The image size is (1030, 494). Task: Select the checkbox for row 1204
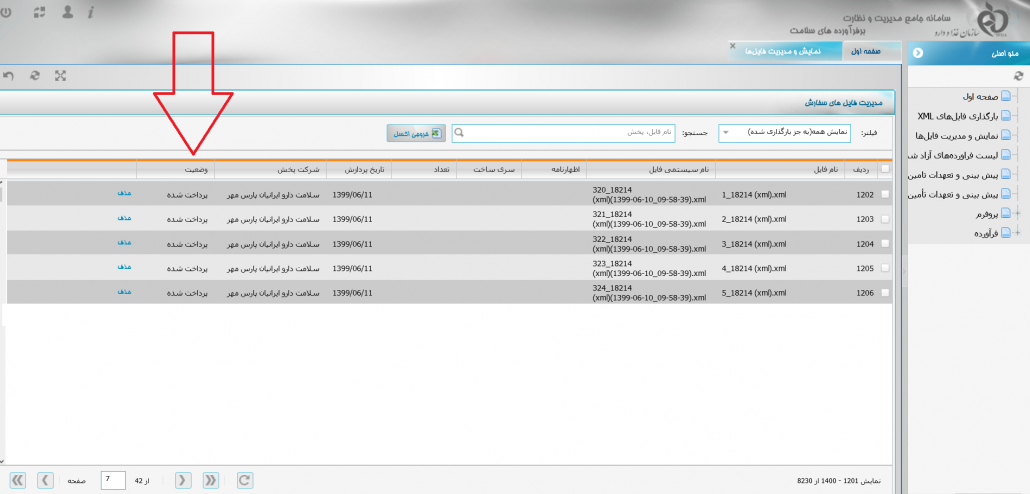point(884,243)
